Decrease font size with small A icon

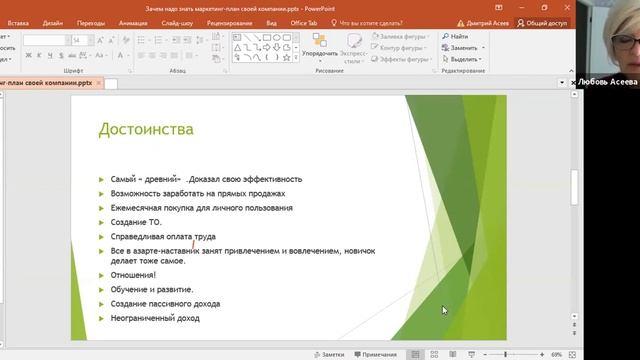111,40
